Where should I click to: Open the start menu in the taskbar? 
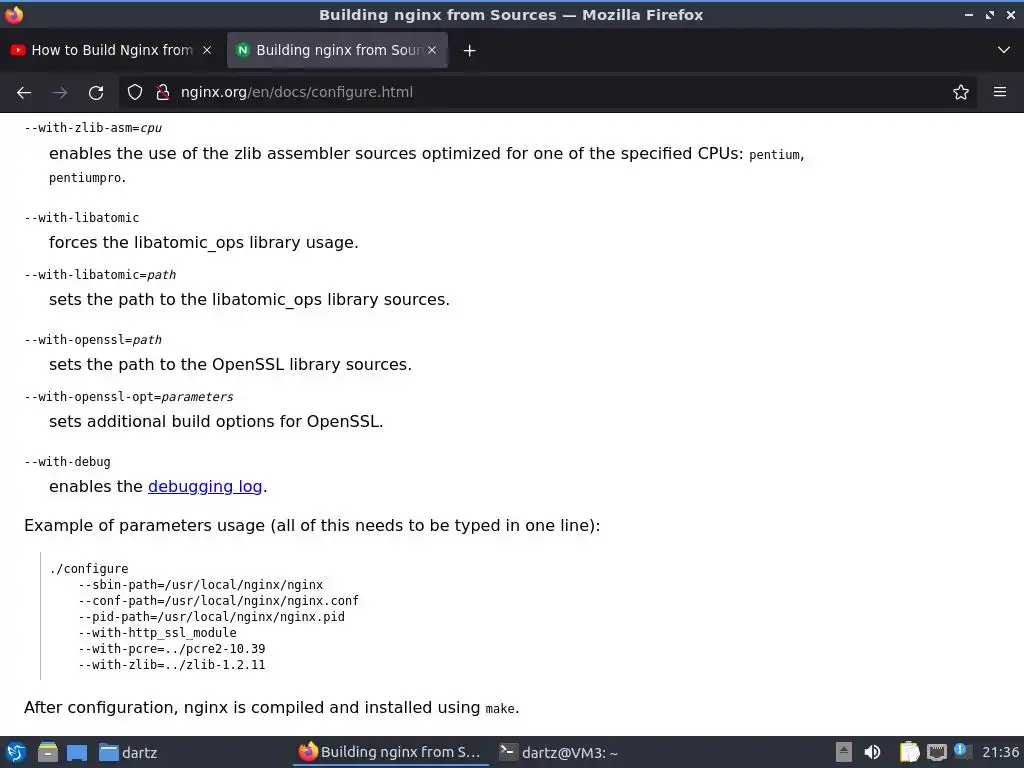point(16,752)
